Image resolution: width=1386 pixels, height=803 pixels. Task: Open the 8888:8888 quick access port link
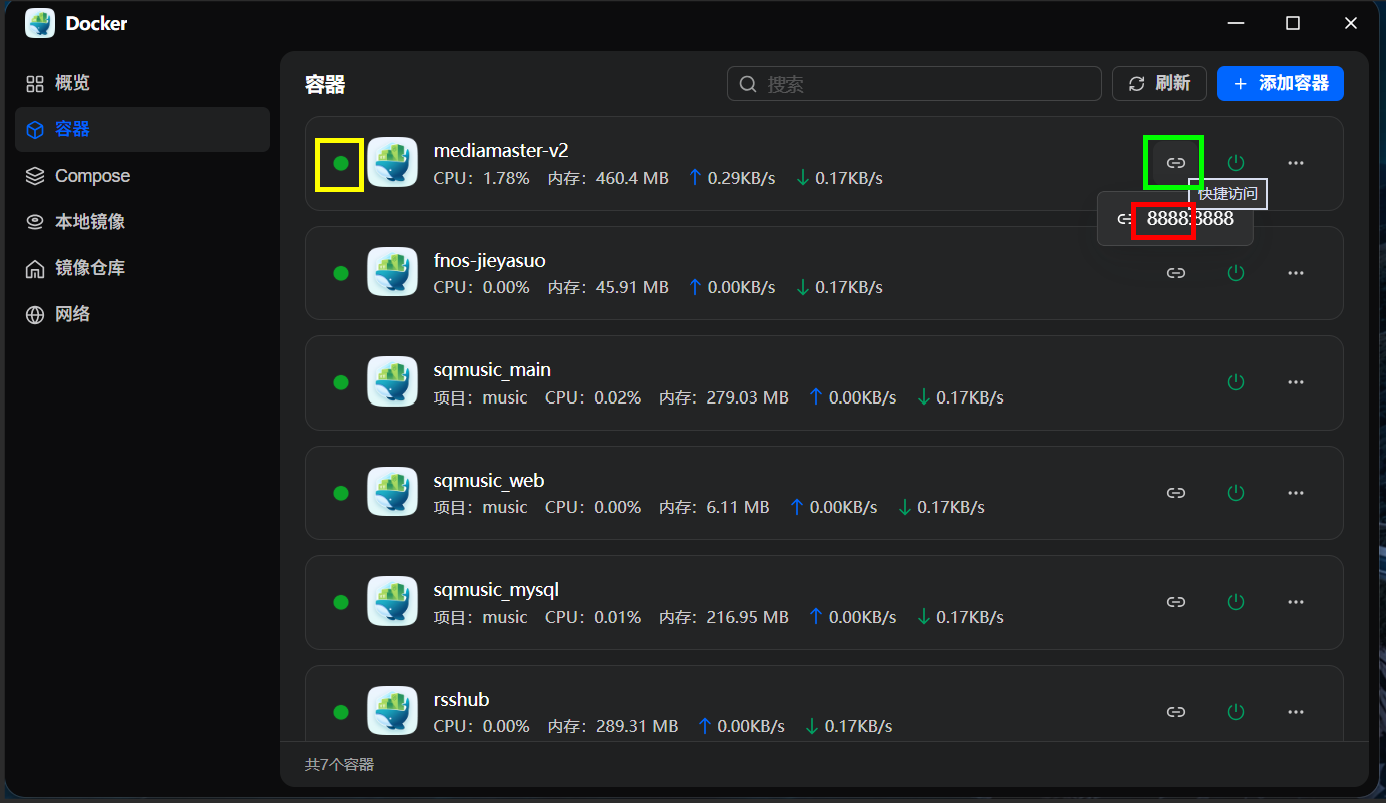pos(1175,219)
